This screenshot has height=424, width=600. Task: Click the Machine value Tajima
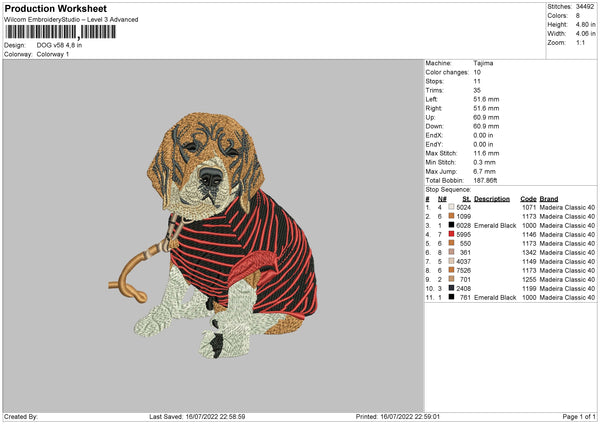[x=483, y=63]
